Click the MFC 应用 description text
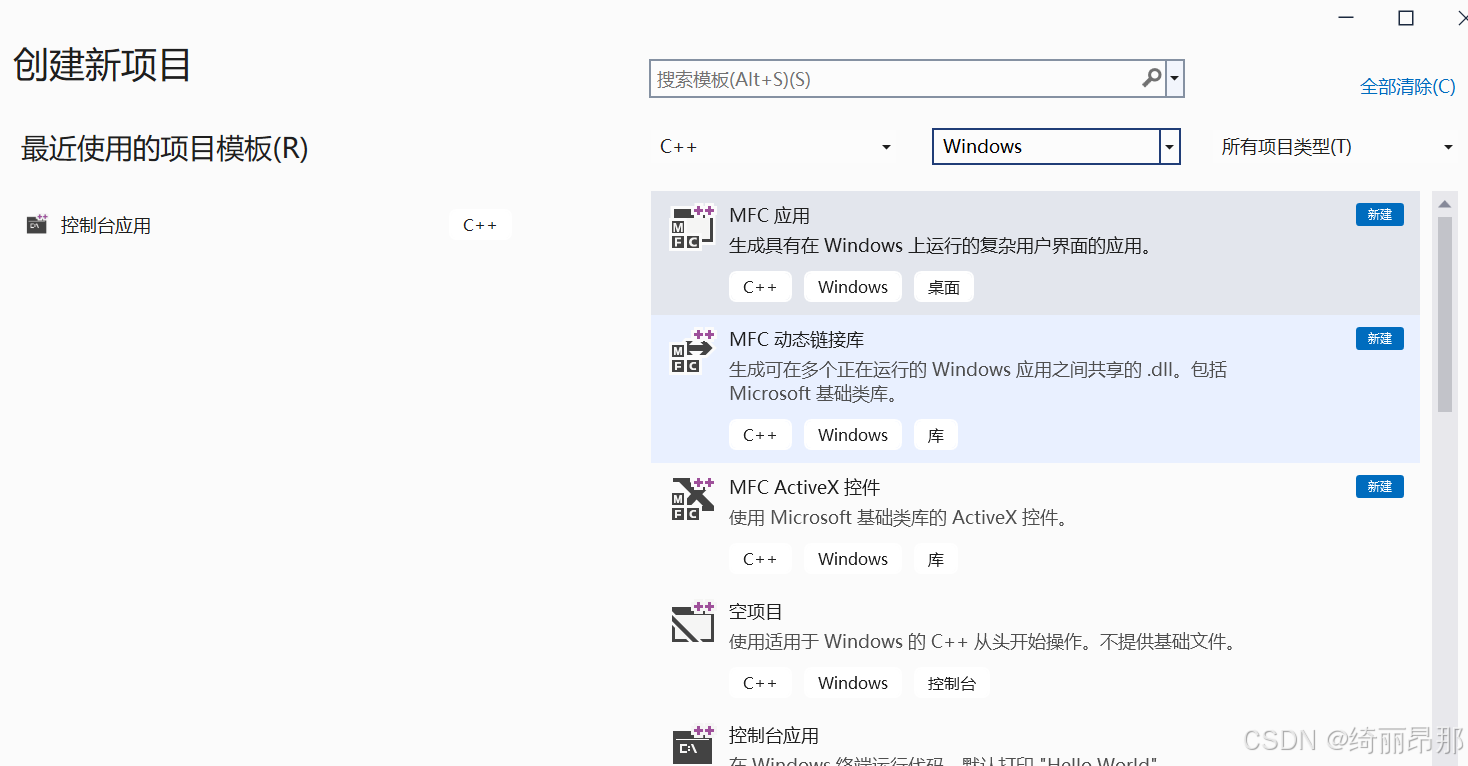 point(940,246)
